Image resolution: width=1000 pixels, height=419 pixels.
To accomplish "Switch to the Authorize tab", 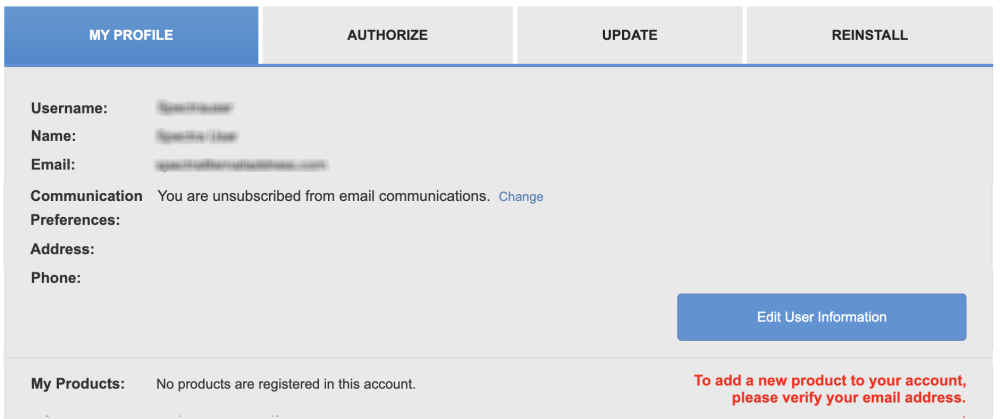I will coord(387,35).
